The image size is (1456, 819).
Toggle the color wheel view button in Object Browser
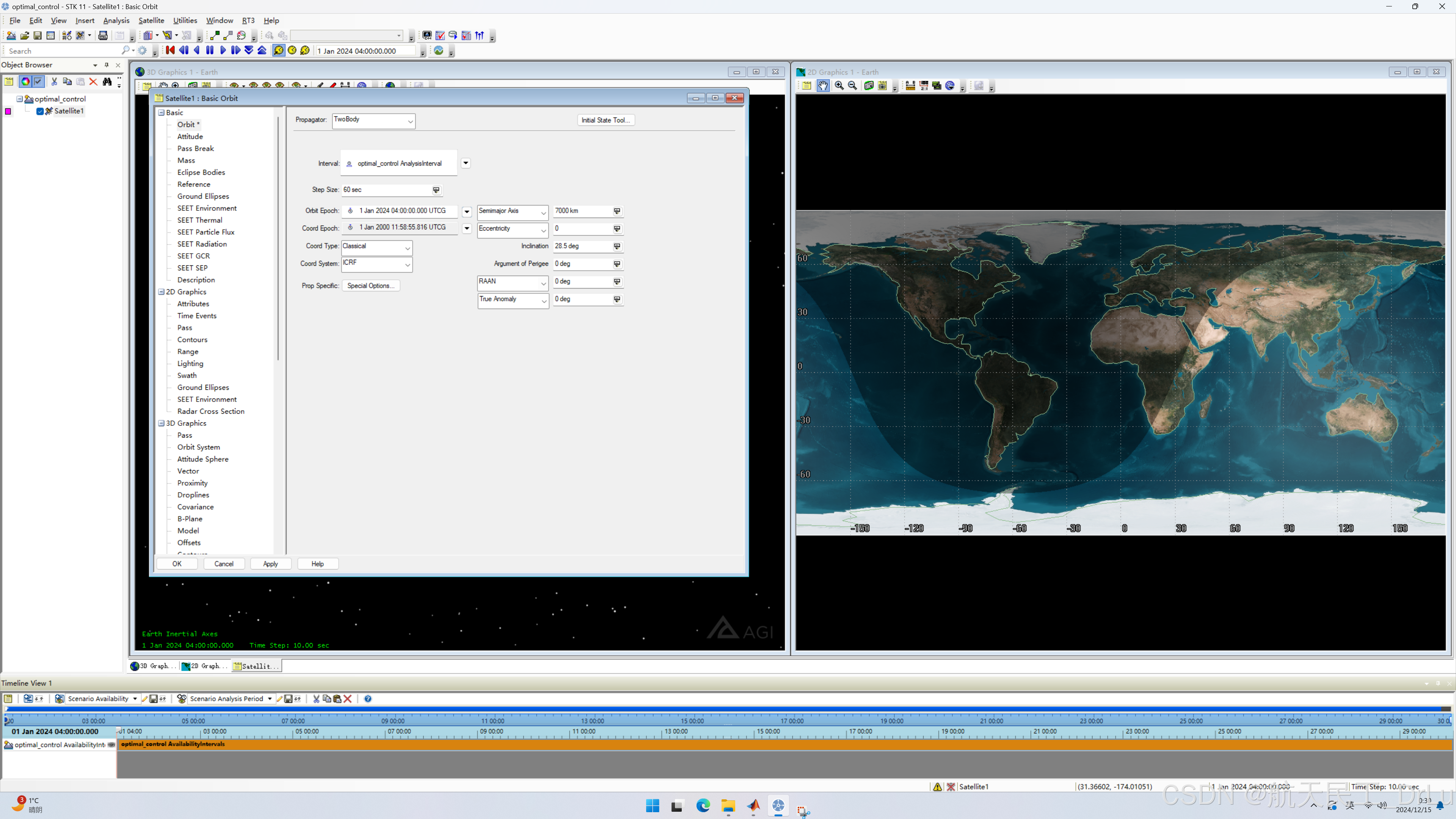[25, 82]
